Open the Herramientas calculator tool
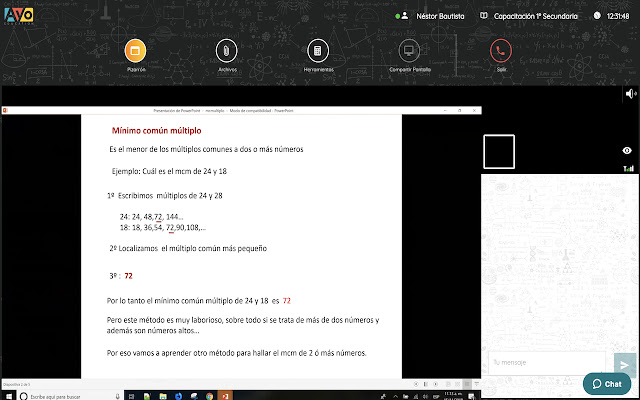Image resolution: width=640 pixels, height=400 pixels. (318, 51)
